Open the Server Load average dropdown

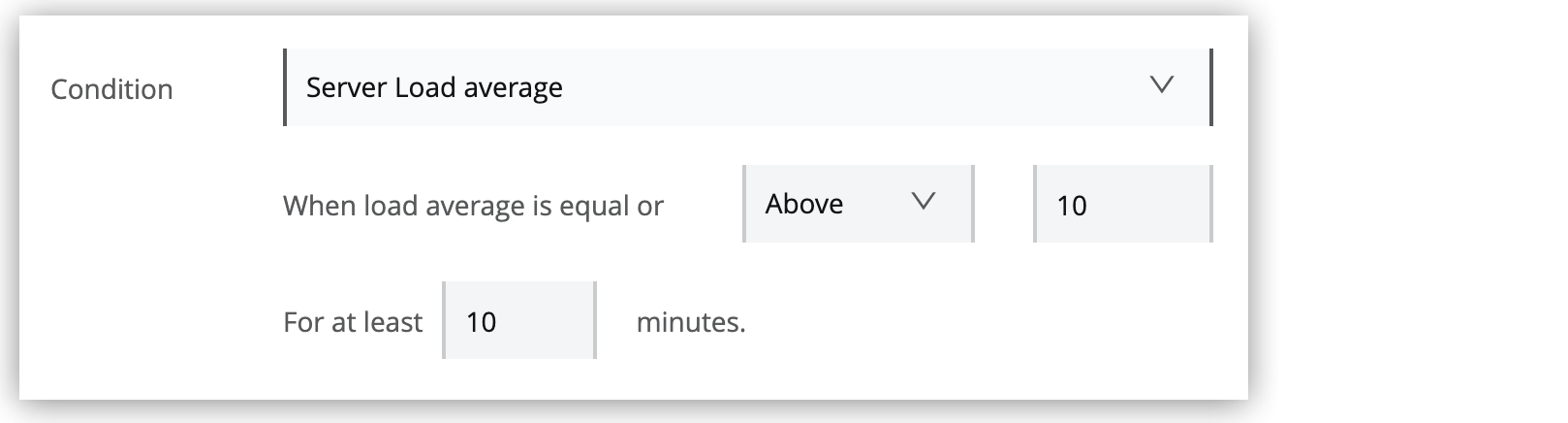click(x=746, y=87)
